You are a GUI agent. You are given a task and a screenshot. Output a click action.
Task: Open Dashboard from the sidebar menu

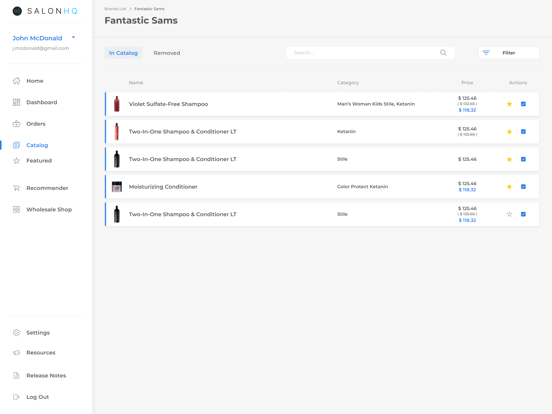pos(42,102)
